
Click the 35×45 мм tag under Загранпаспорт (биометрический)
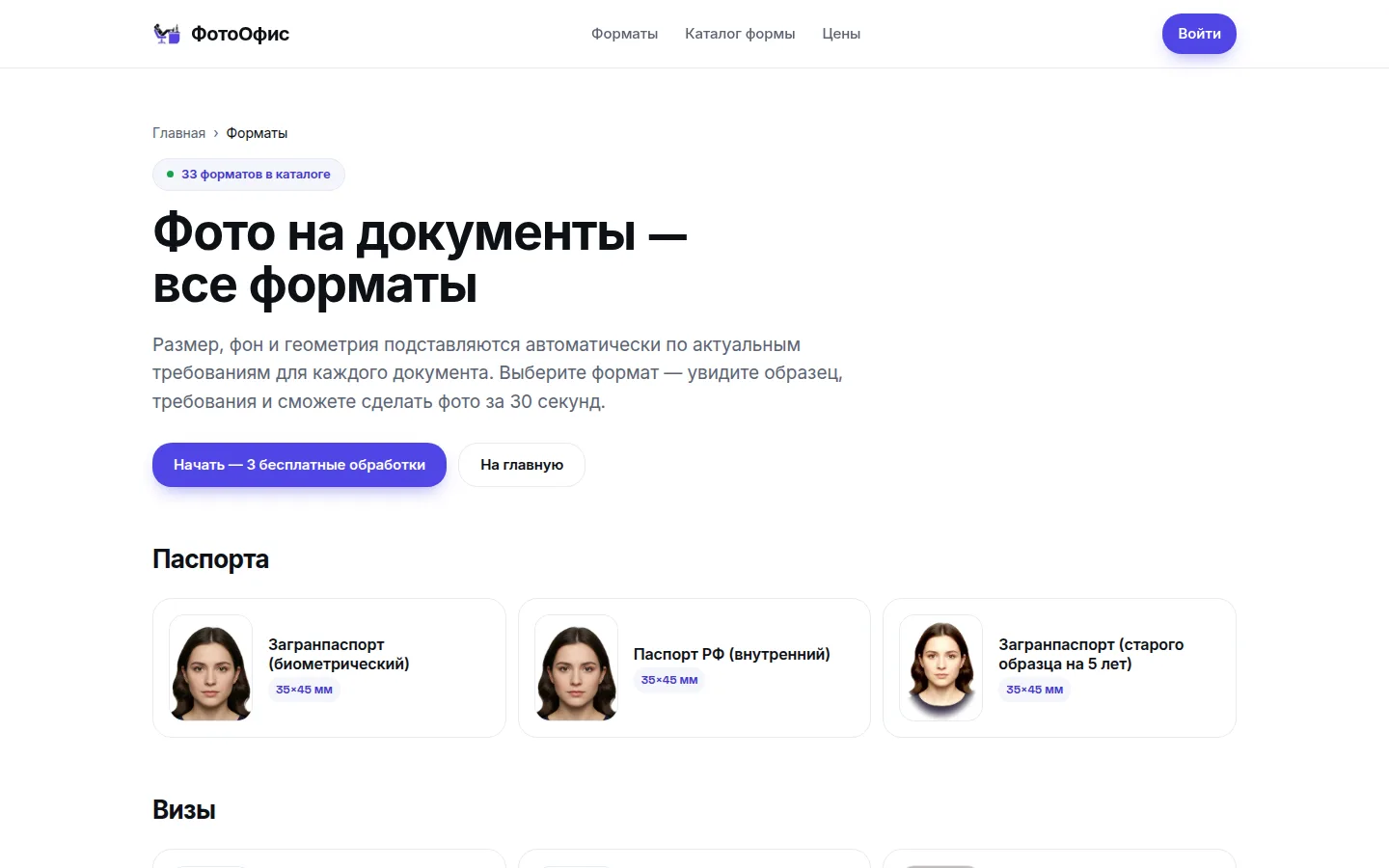click(304, 690)
